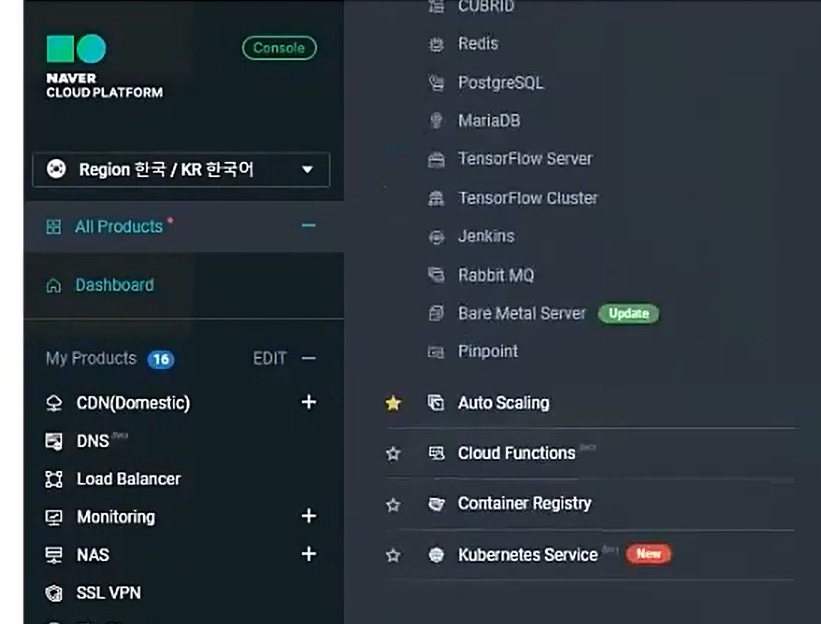Click the All Products grid icon
This screenshot has height=624, width=821.
[x=53, y=227]
